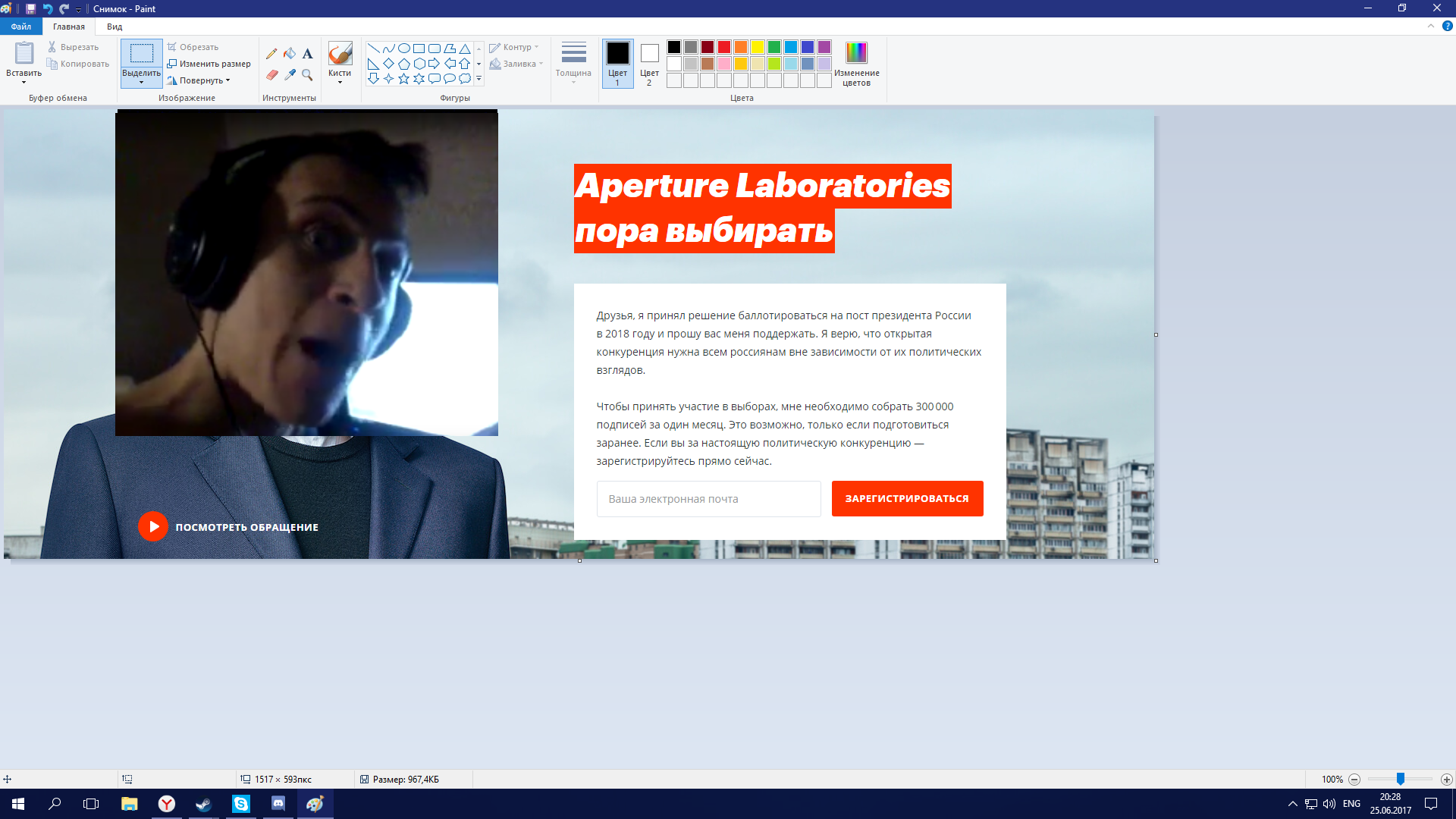
Task: Switch to the Главная tab
Action: tap(69, 27)
